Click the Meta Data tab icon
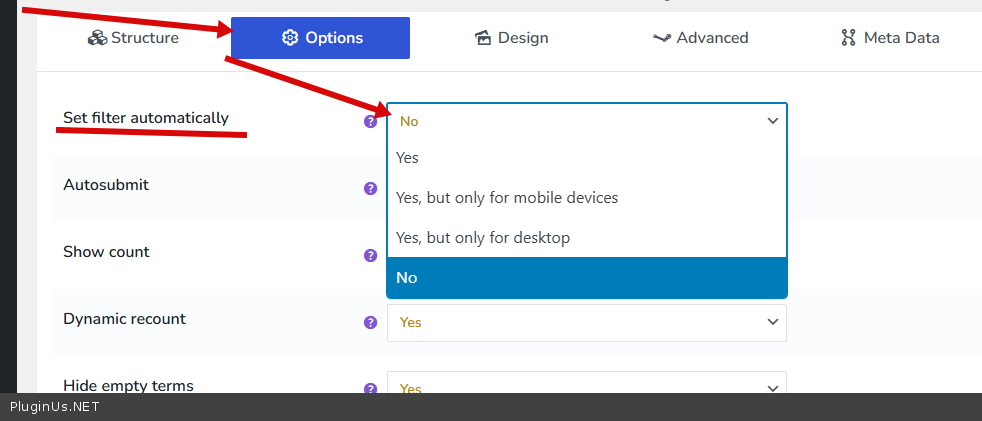Screen dimensions: 982x421 tap(848, 38)
